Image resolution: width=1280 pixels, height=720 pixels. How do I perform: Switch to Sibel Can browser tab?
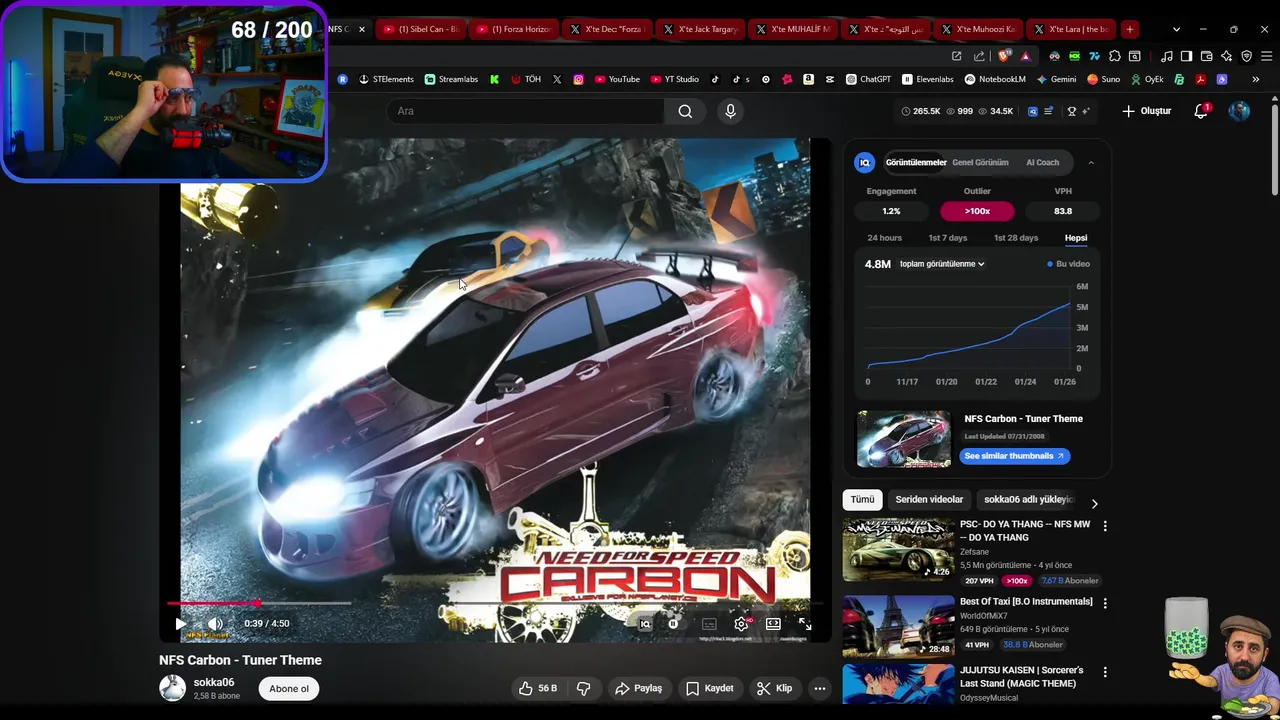pyautogui.click(x=421, y=29)
